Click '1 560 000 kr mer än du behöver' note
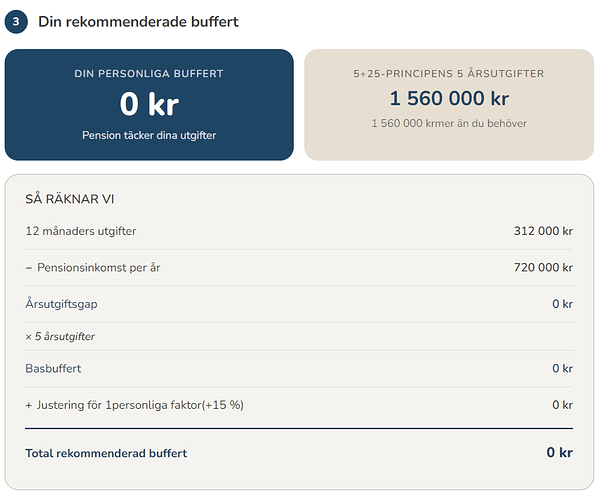The width and height of the screenshot is (611, 500). [449, 124]
